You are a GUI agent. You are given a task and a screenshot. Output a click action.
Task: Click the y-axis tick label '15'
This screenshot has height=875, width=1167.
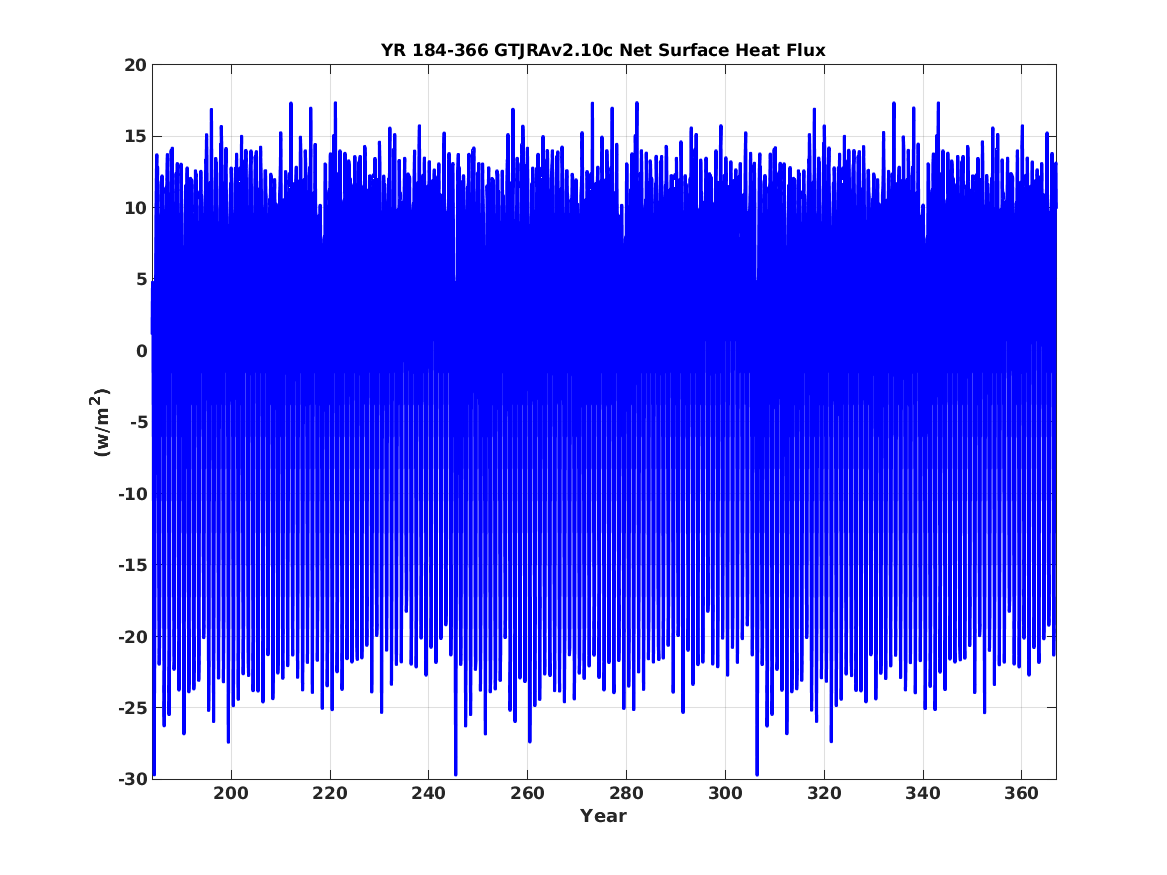[136, 136]
